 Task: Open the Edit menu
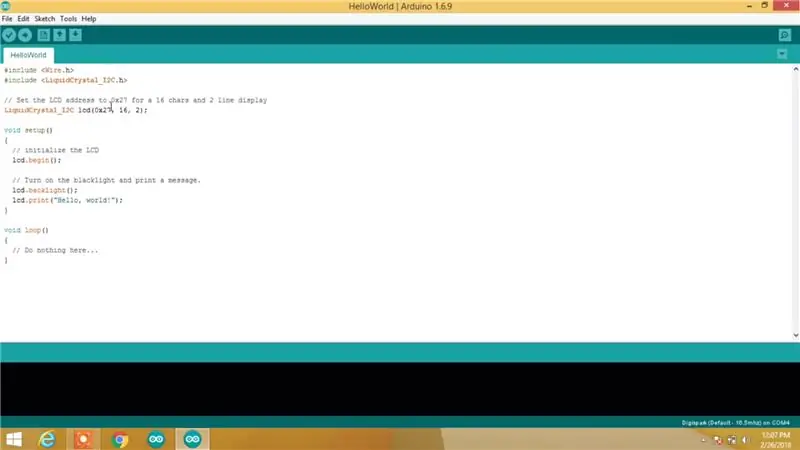[23, 19]
